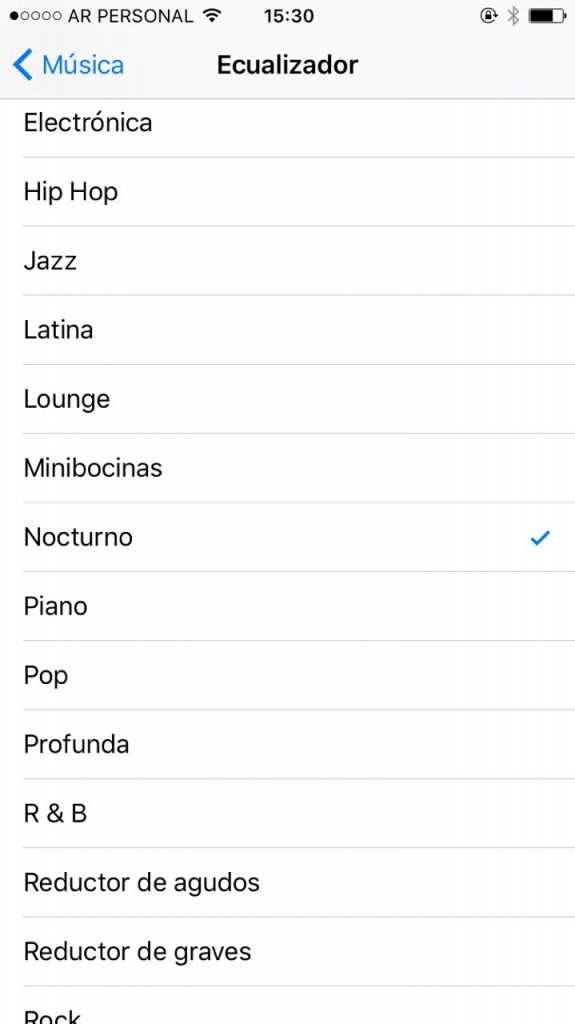Choose the Lounge equalizer setting
This screenshot has height=1024, width=575.
[288, 399]
